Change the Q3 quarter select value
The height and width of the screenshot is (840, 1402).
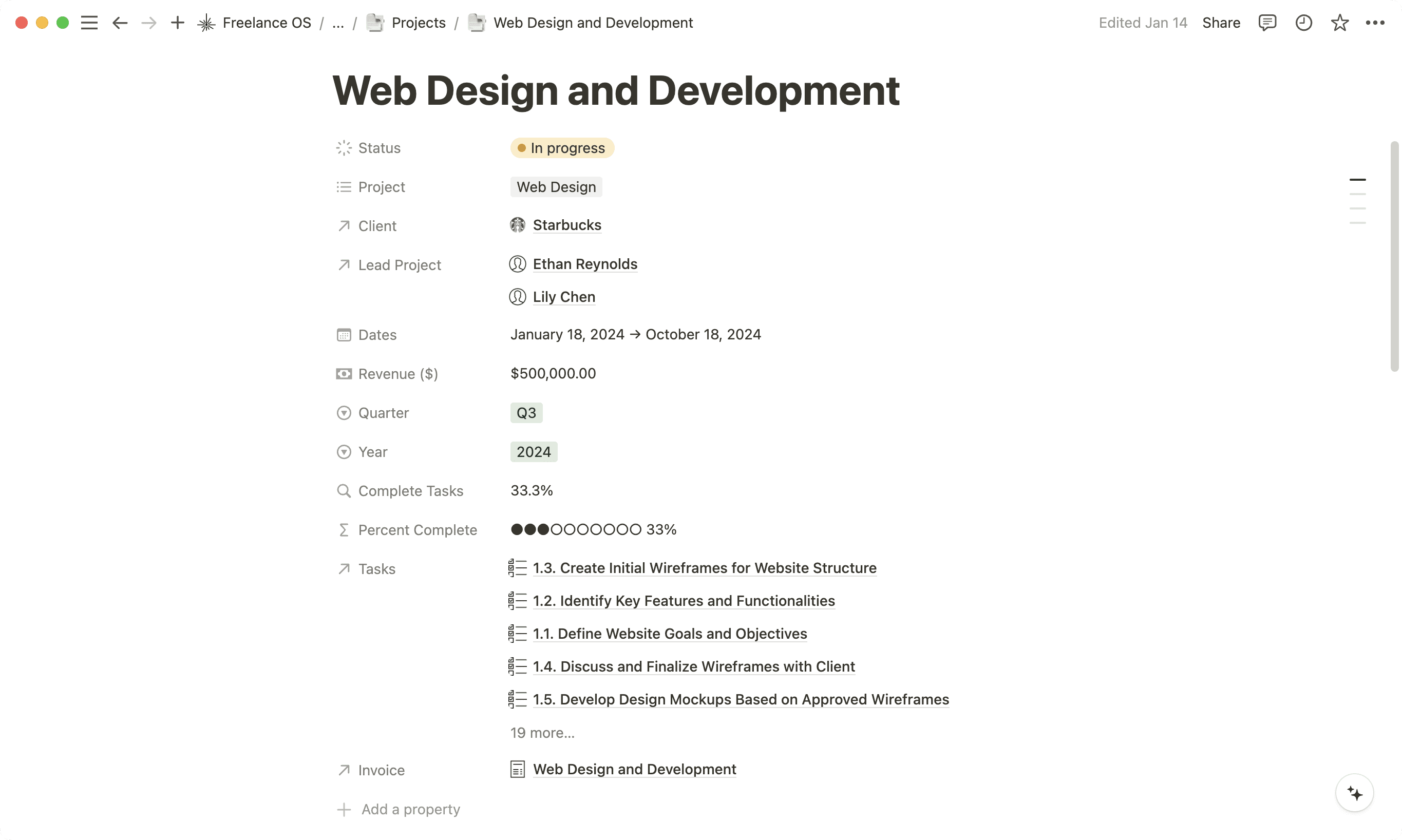(x=526, y=413)
